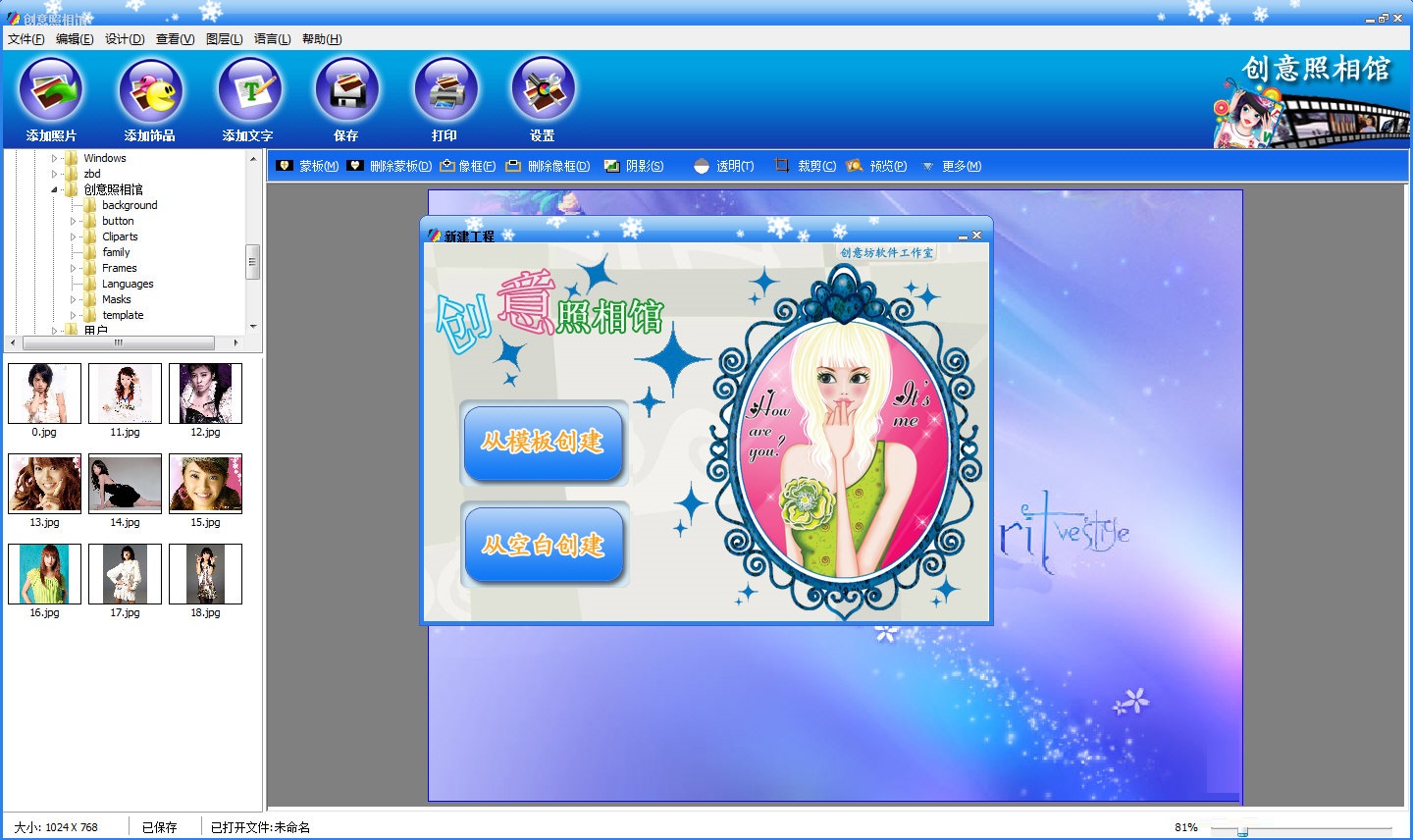Select the template folder in tree
This screenshot has width=1413, height=840.
[123, 315]
